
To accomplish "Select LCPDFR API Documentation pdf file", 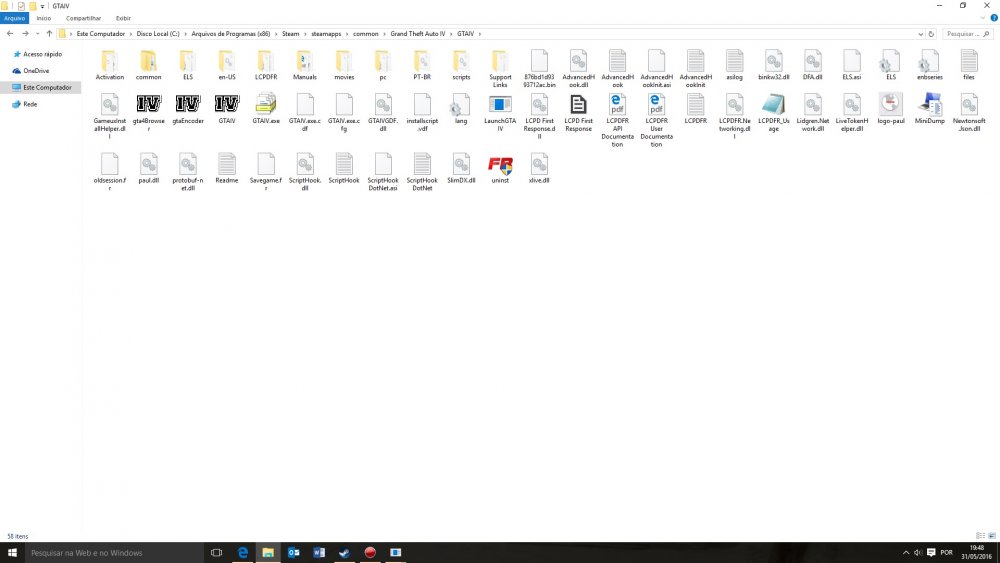I will [617, 120].
